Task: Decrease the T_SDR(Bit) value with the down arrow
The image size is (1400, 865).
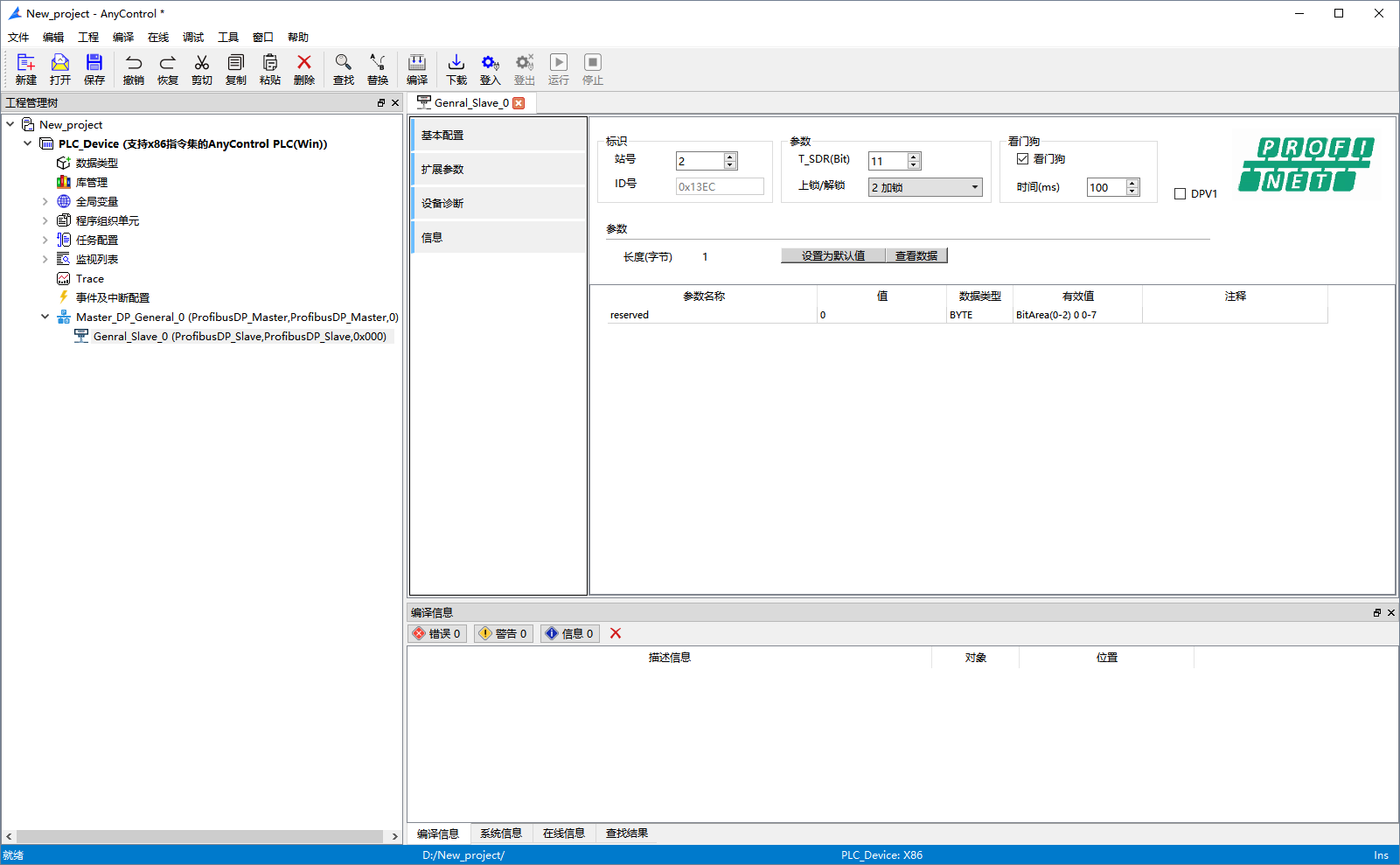Action: click(914, 165)
